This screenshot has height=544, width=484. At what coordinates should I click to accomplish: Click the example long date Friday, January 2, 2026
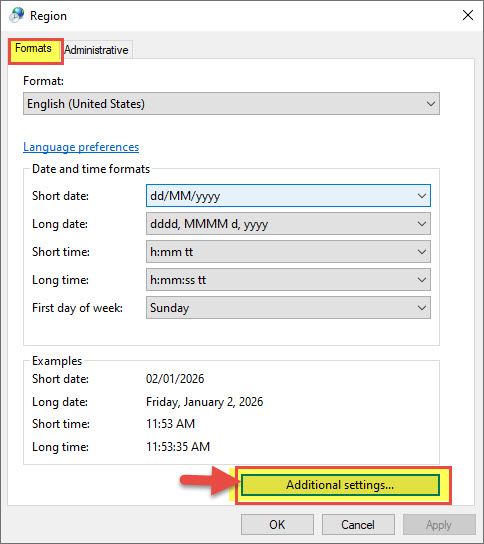point(204,402)
